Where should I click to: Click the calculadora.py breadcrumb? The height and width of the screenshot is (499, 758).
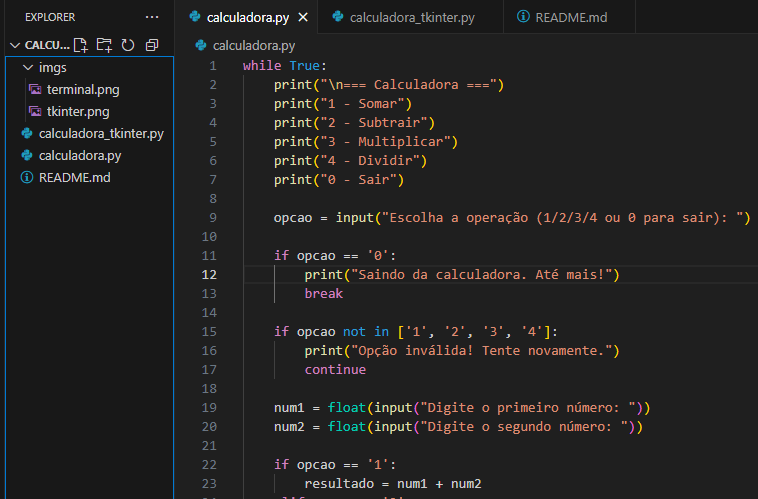click(254, 45)
